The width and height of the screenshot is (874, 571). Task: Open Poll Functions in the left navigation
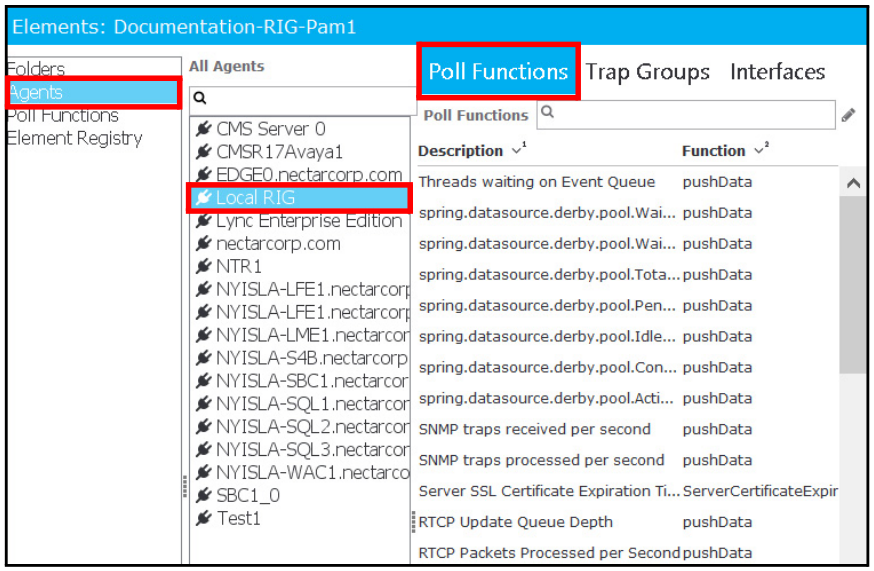pos(63,115)
